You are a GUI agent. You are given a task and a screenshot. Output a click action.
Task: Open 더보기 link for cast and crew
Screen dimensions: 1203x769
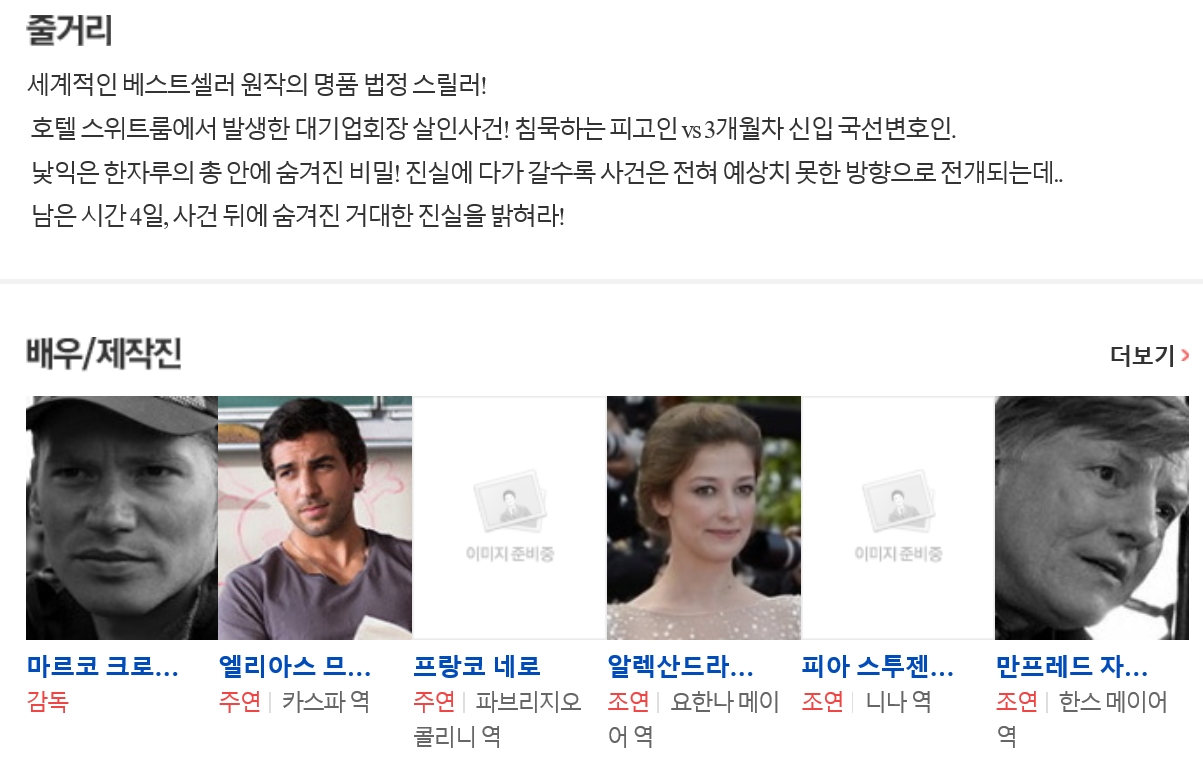click(1149, 355)
